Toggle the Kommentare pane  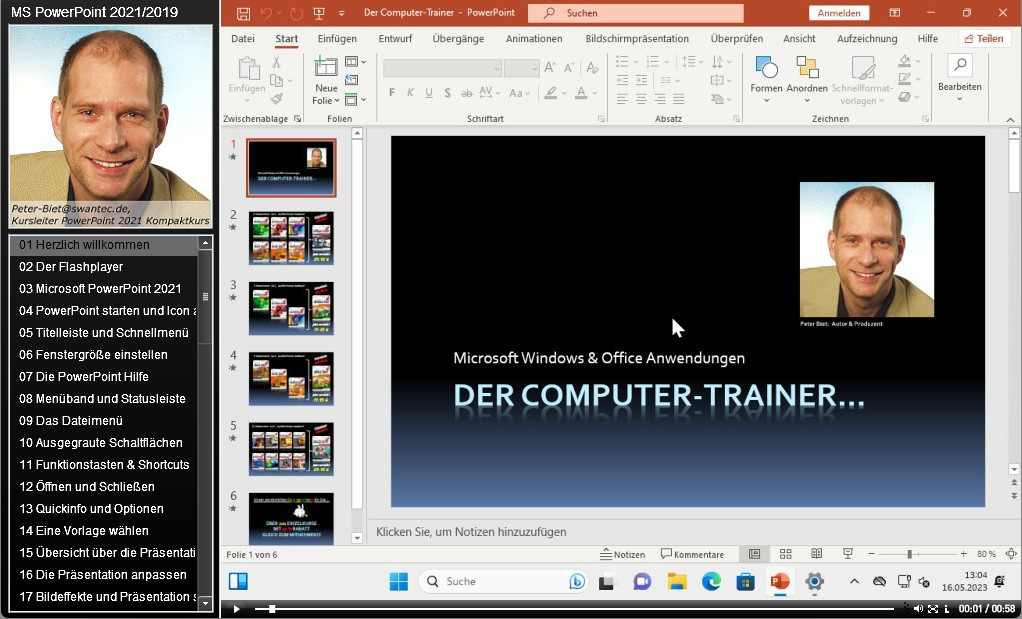(692, 554)
